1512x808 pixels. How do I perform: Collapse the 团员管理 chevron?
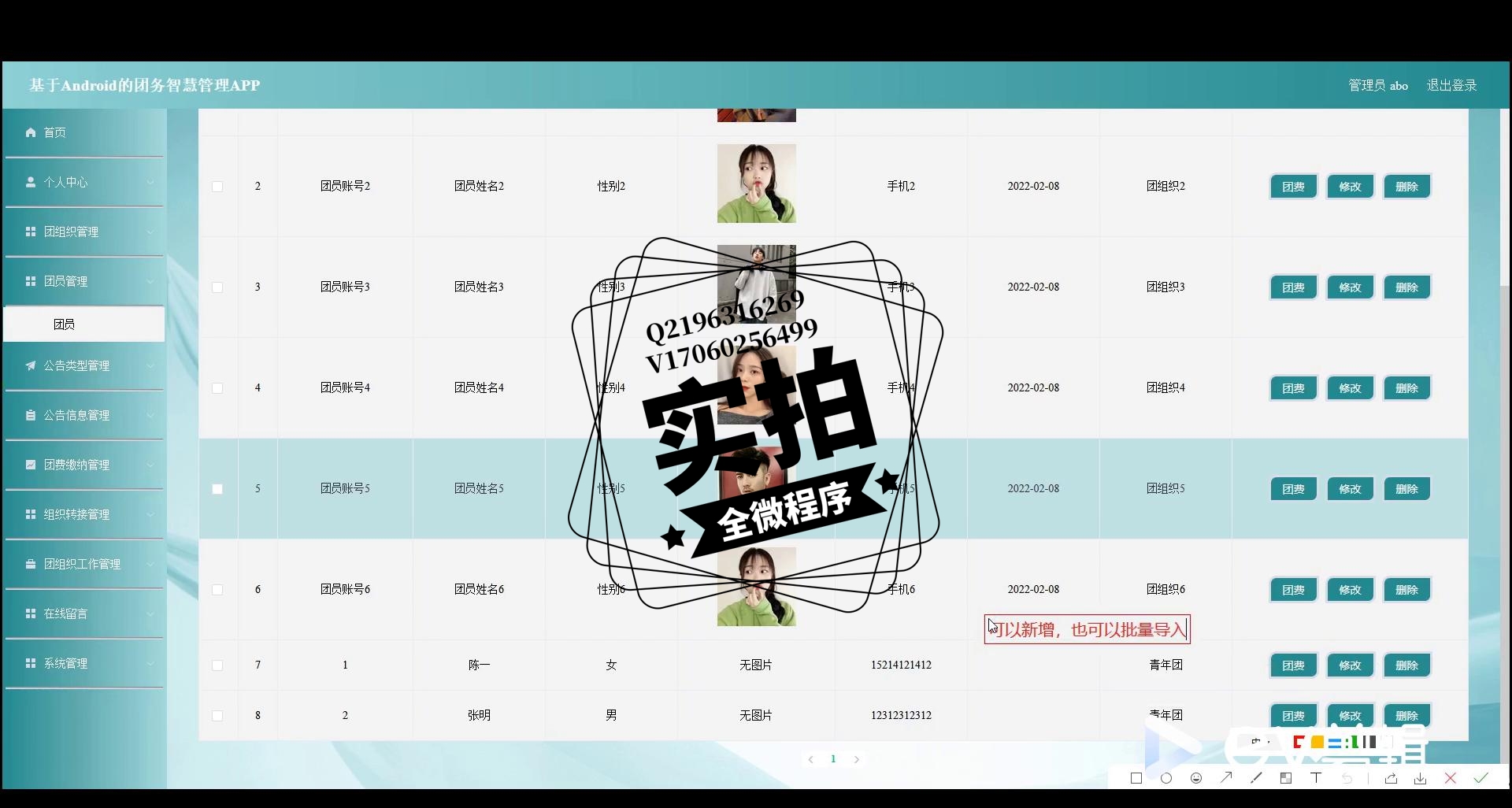[150, 281]
